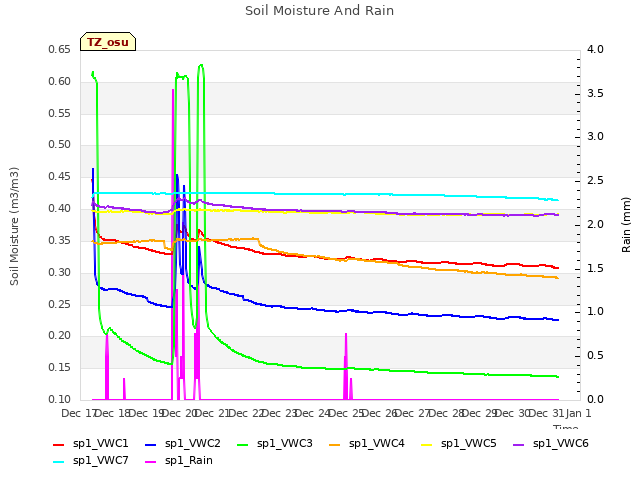The height and width of the screenshot is (480, 640).
Task: Click the orange sp1_VWC4 legend swatch
Action: (335, 445)
